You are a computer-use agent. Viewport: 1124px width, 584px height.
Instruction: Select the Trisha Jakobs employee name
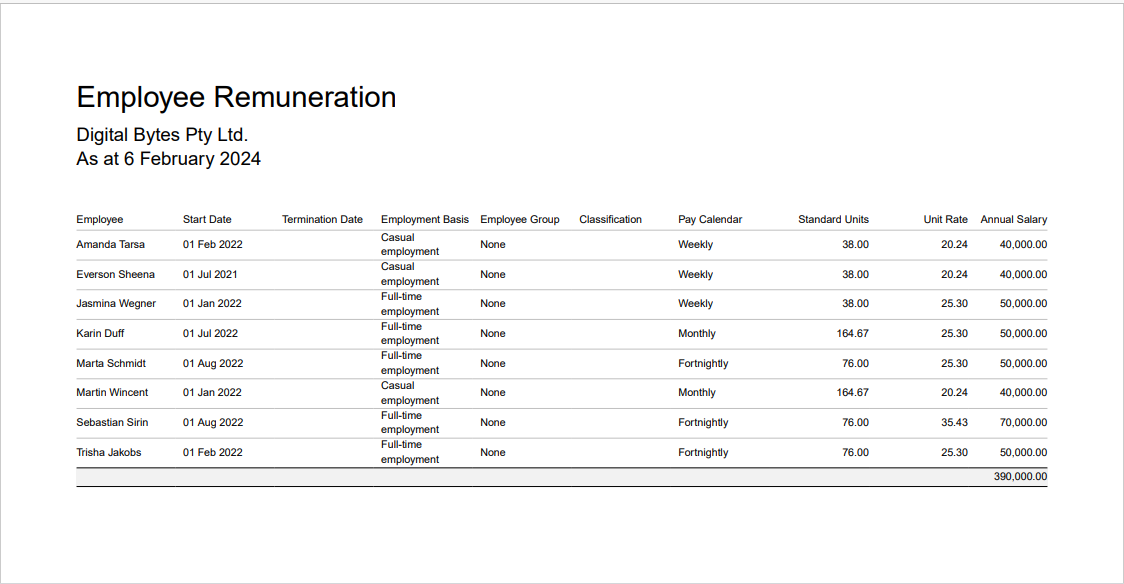click(x=109, y=453)
